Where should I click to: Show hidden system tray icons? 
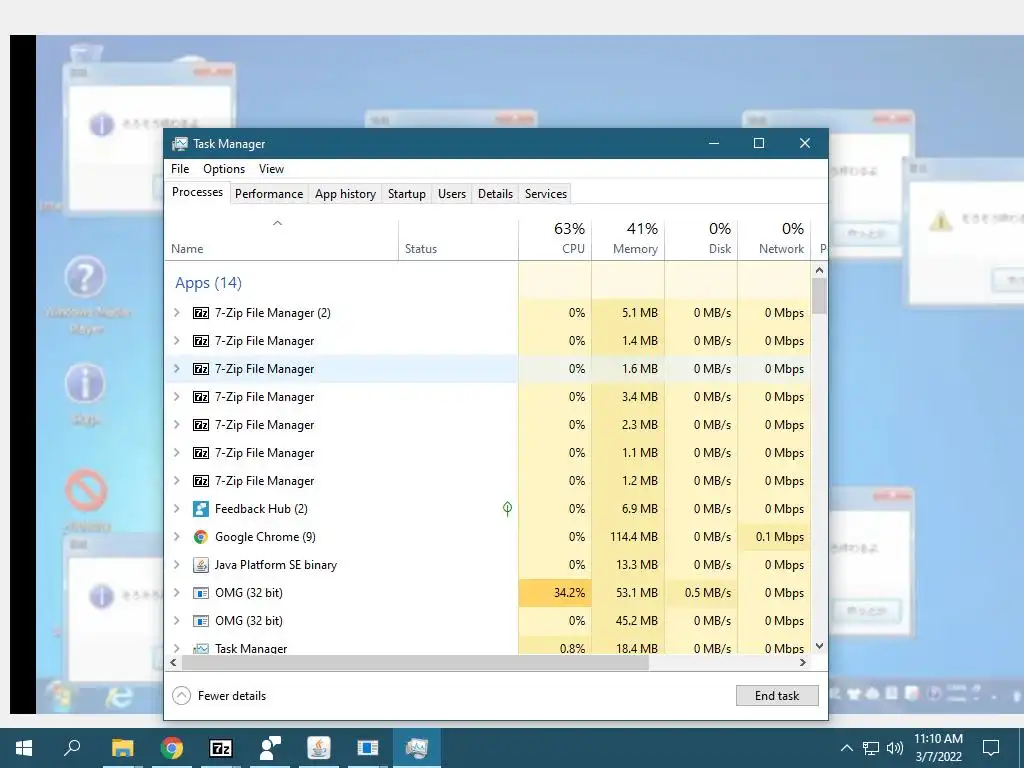(x=846, y=748)
